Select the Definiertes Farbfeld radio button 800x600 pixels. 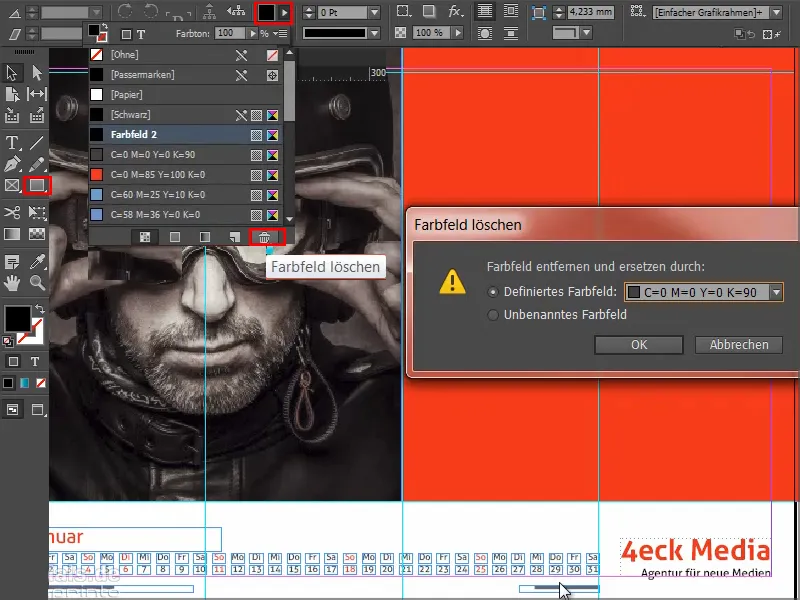(x=493, y=292)
